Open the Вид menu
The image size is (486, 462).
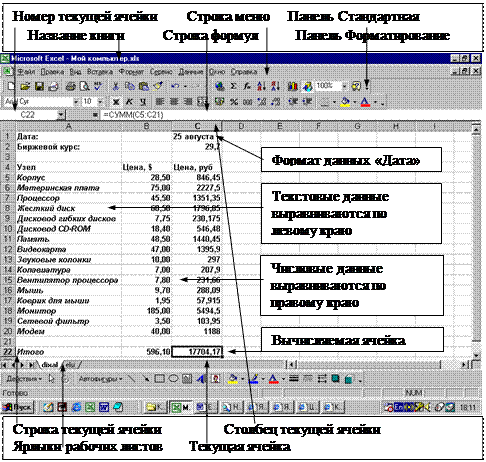pyautogui.click(x=75, y=72)
